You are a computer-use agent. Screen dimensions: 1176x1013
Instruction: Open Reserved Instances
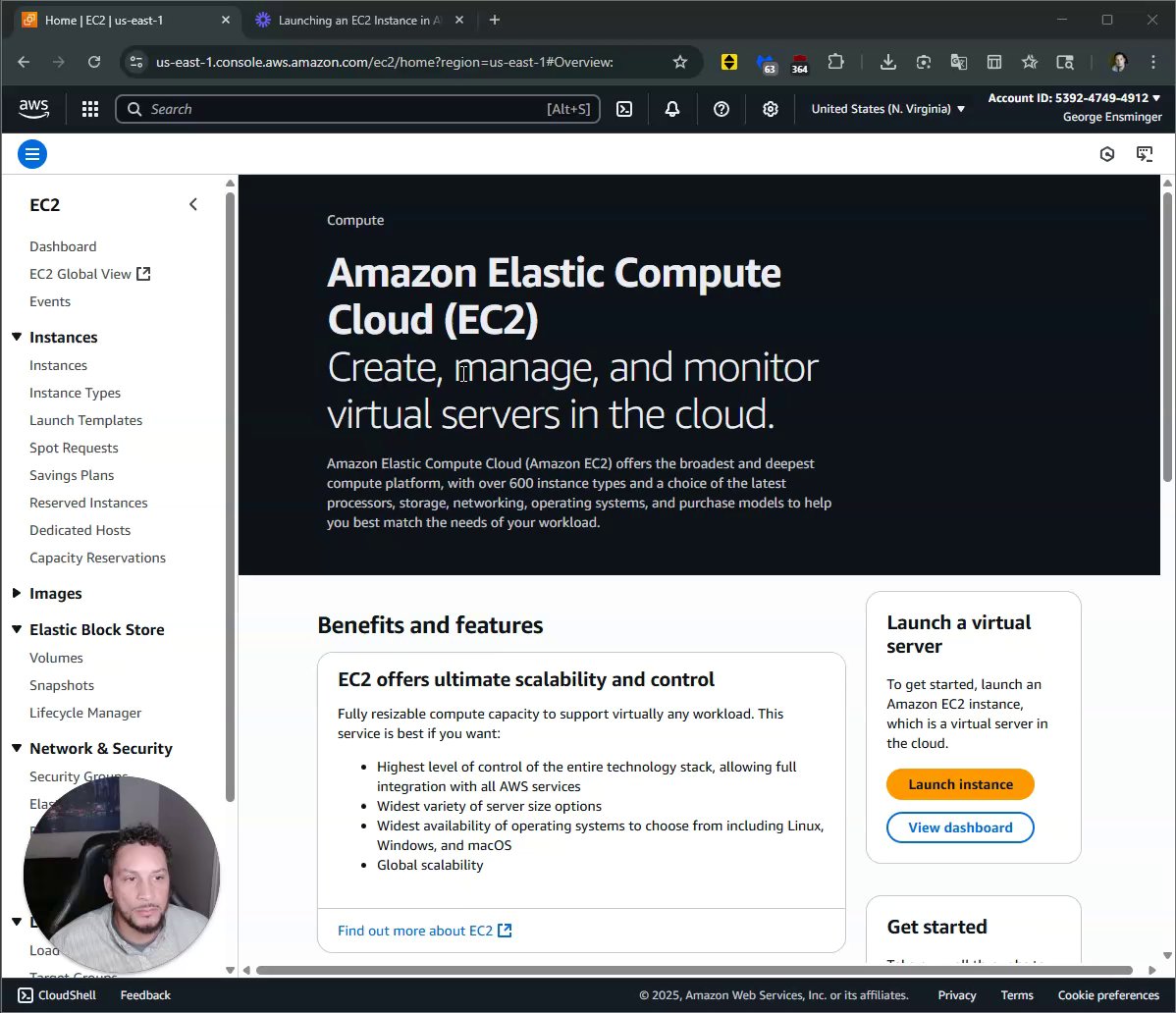pyautogui.click(x=88, y=504)
